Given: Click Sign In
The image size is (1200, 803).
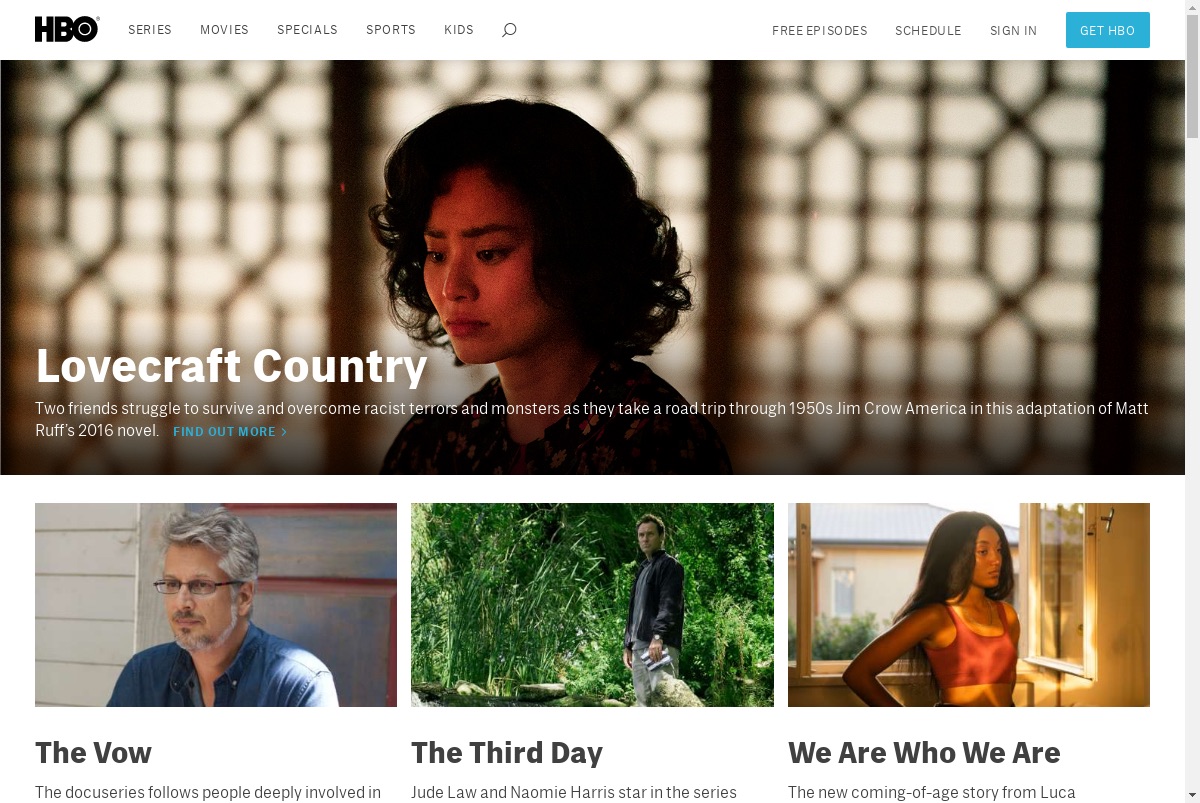Looking at the screenshot, I should tap(1013, 31).
